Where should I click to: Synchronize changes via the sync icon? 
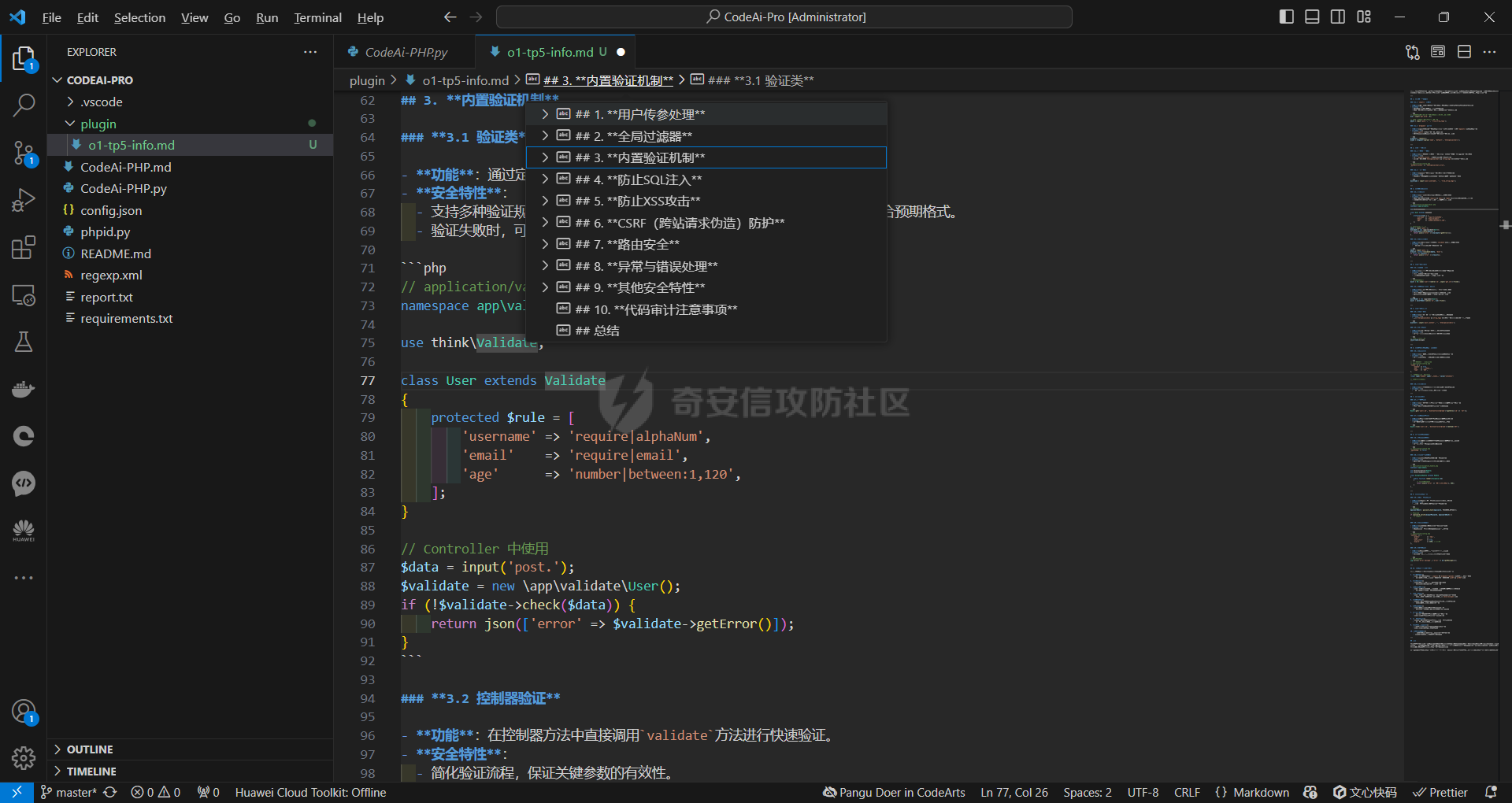110,792
